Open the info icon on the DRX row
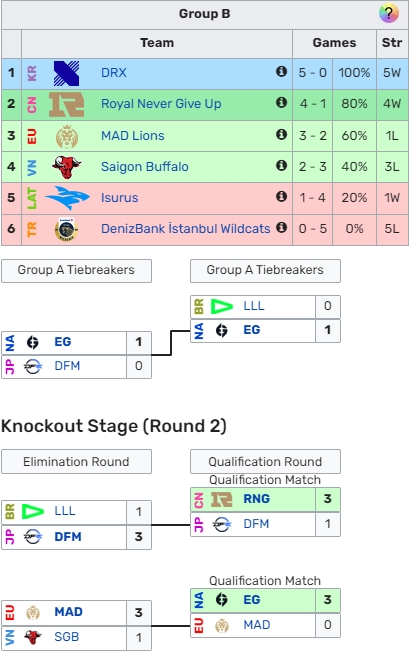Screen dimensions: 412x652 [281, 72]
